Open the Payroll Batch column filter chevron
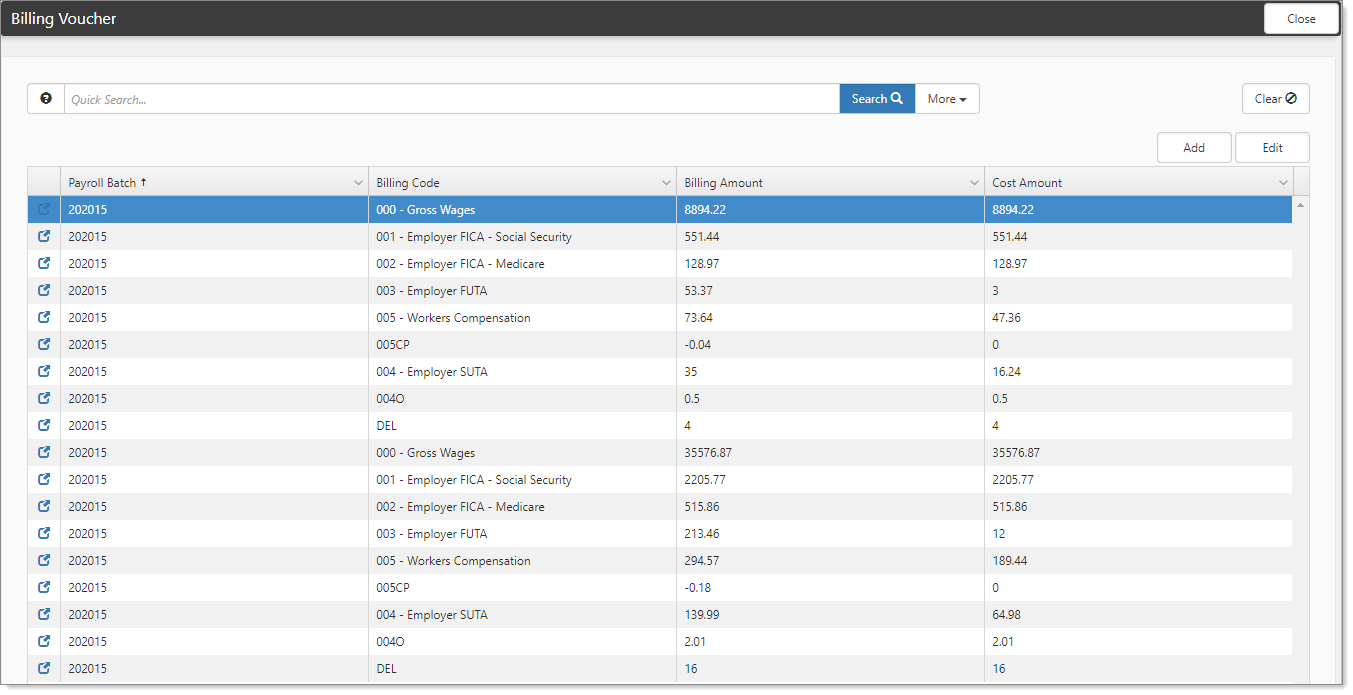The image size is (1353, 695). point(359,183)
